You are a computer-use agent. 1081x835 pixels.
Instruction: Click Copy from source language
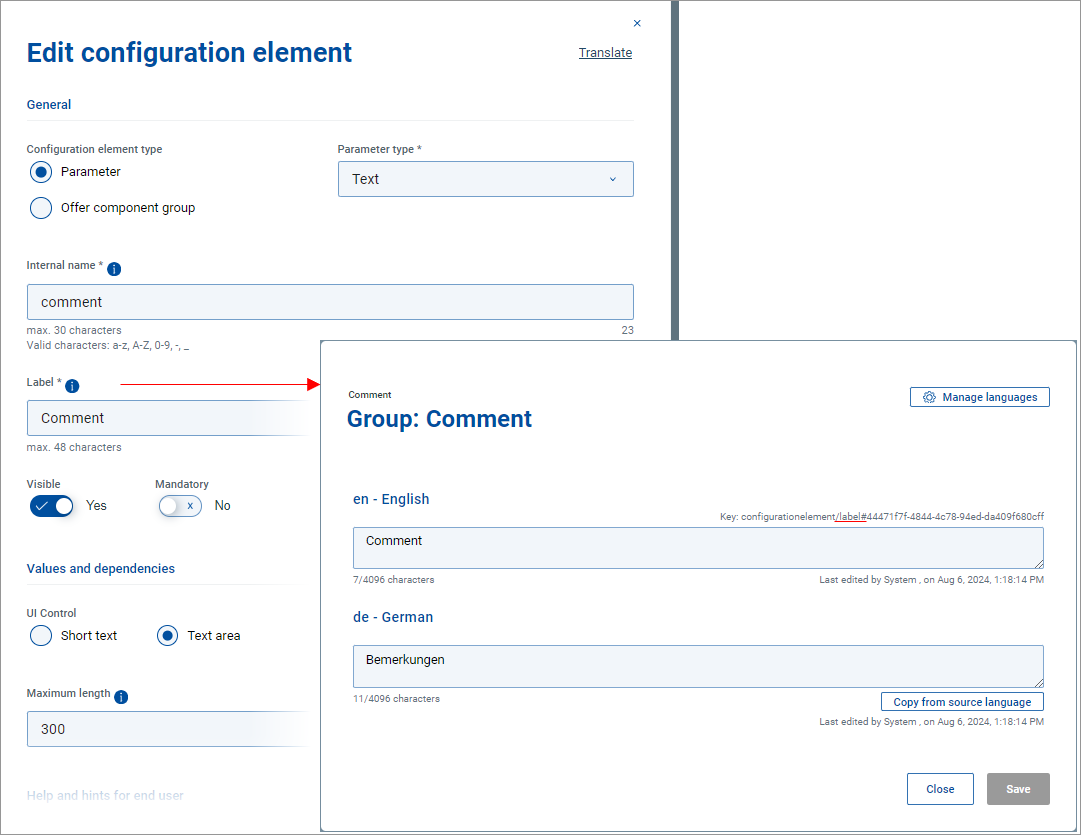tap(961, 701)
